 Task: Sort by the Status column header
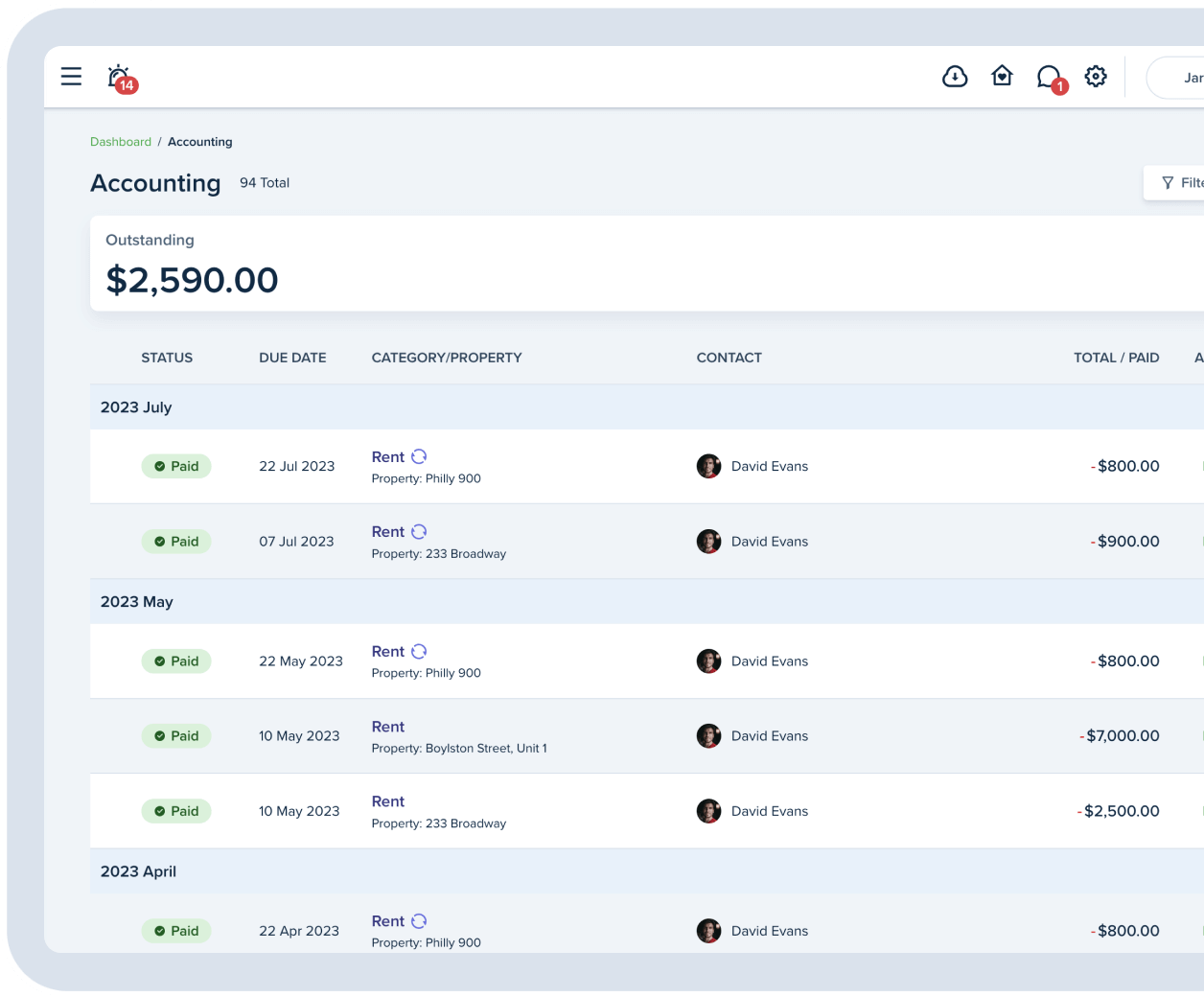[167, 358]
